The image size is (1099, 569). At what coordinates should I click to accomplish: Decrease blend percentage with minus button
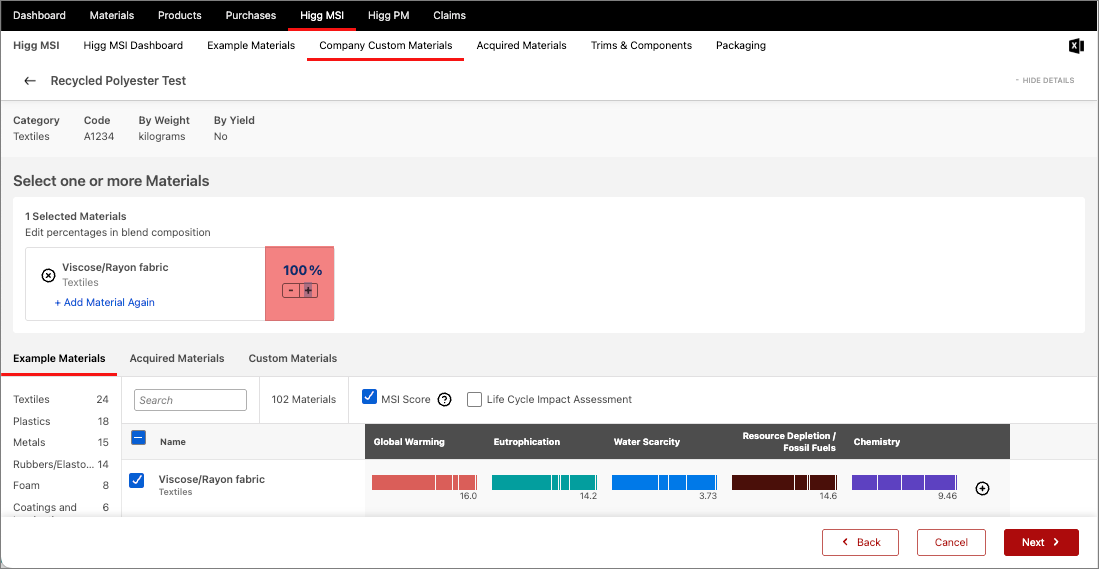[x=291, y=290]
